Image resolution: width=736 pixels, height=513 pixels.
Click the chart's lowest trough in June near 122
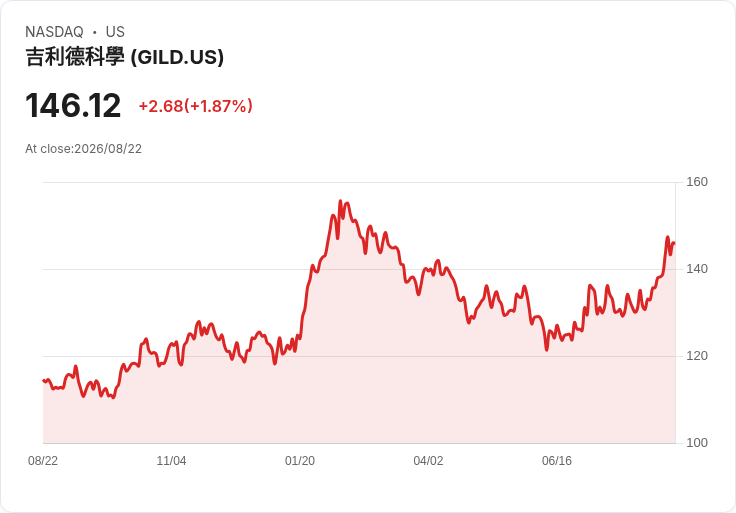pos(546,350)
